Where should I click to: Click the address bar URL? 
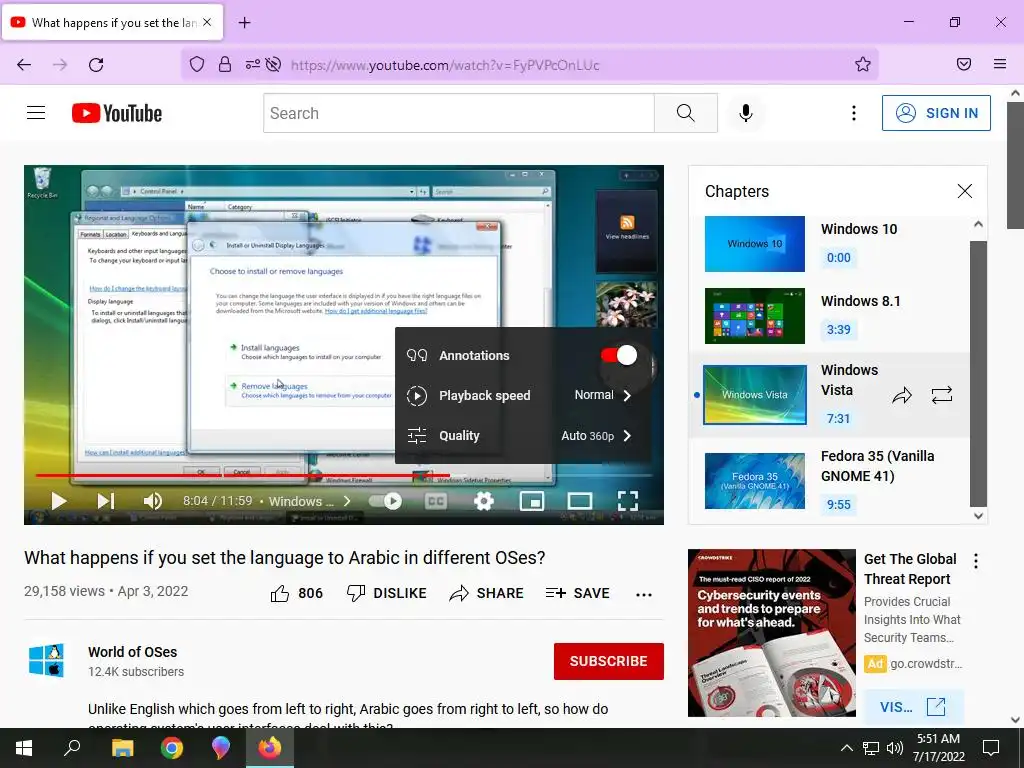click(x=445, y=65)
